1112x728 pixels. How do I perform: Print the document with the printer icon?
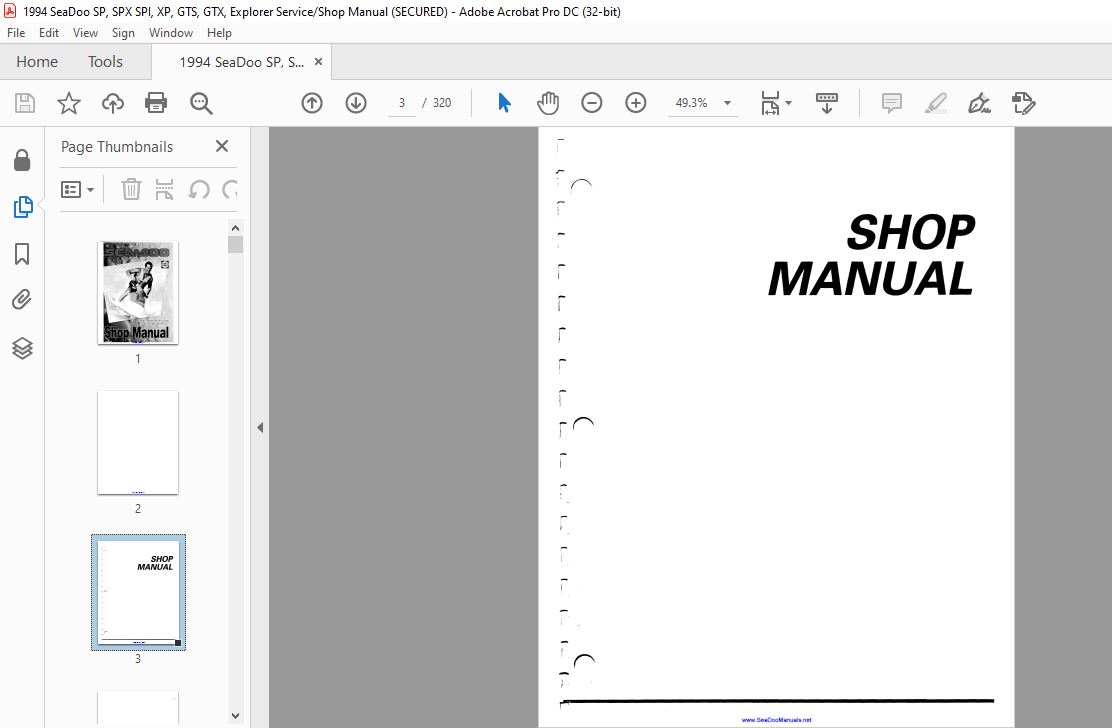pos(156,103)
